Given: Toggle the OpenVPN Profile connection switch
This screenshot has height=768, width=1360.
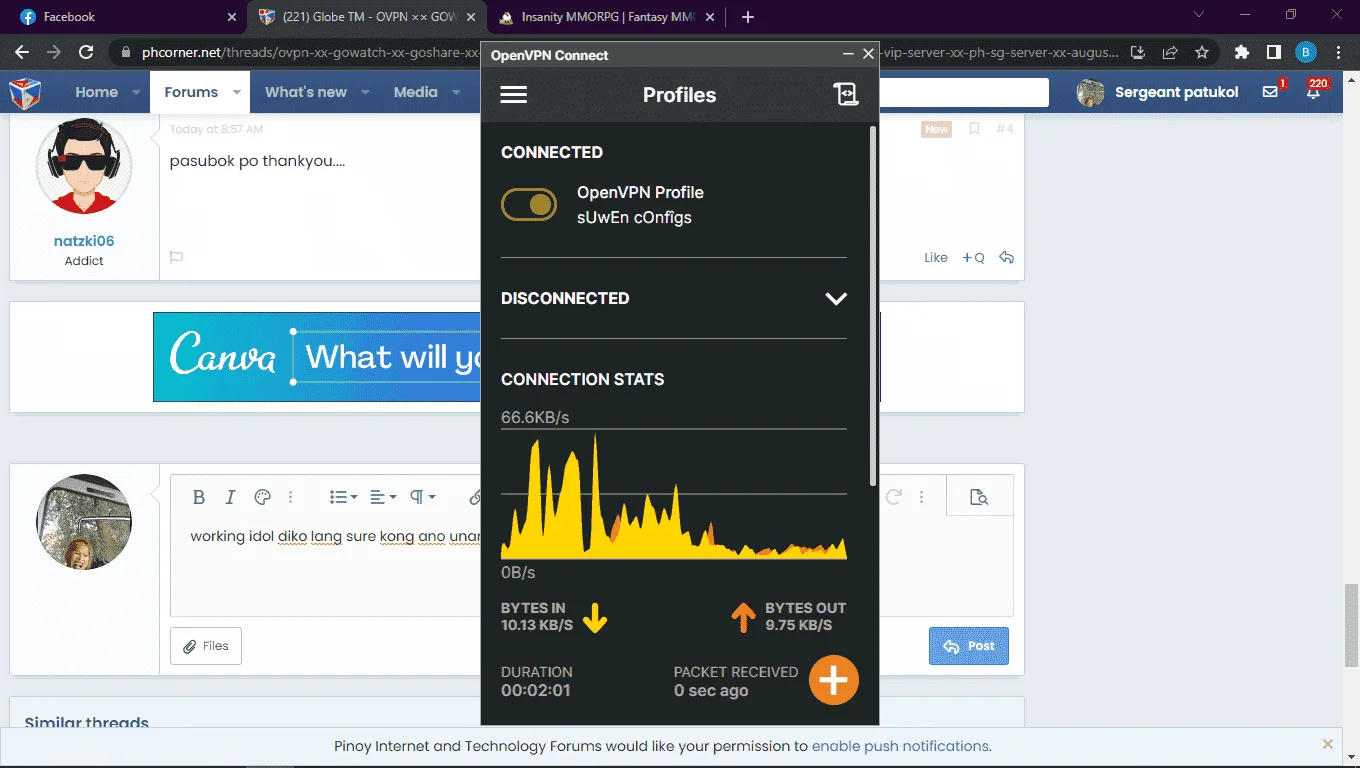Looking at the screenshot, I should [x=529, y=205].
